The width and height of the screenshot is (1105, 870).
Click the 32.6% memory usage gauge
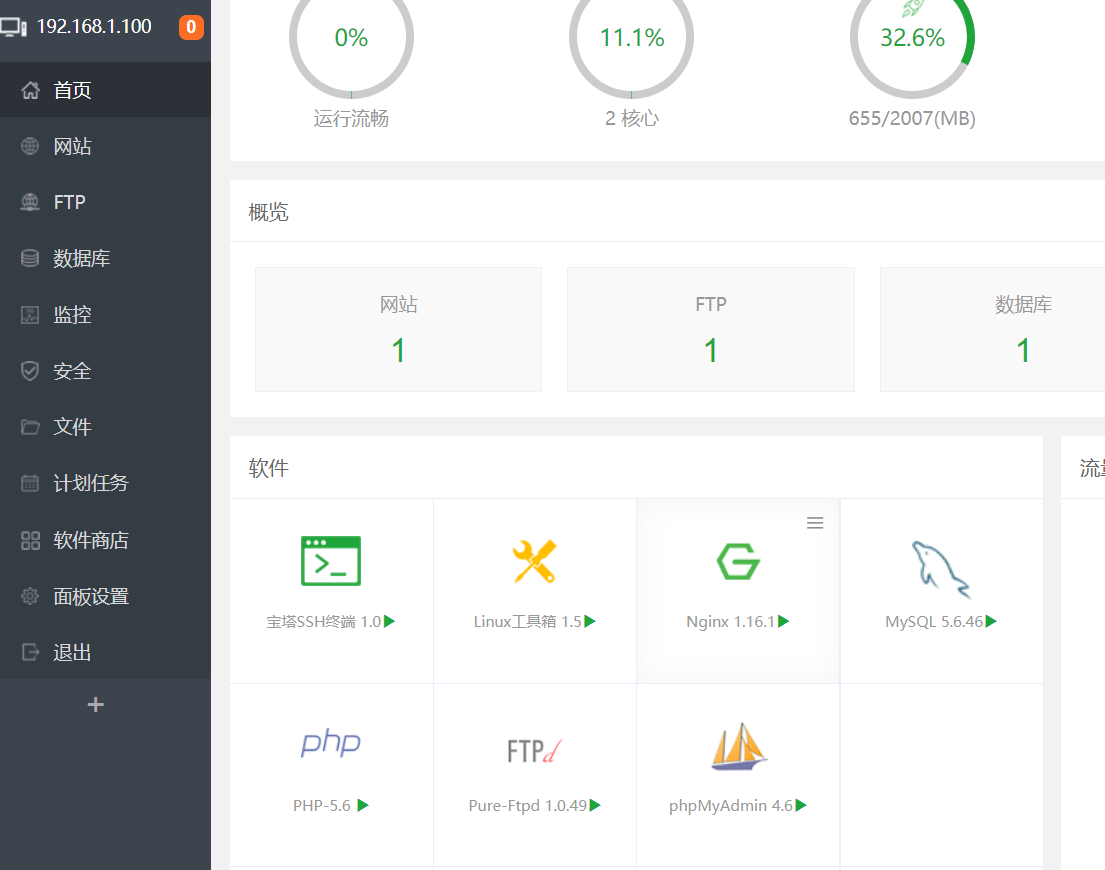[912, 39]
